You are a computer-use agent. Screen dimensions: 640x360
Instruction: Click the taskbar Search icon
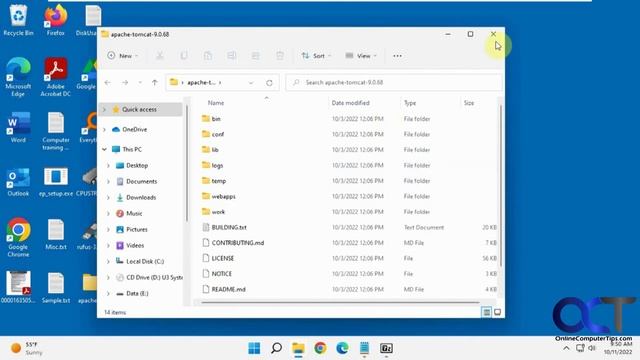276,348
